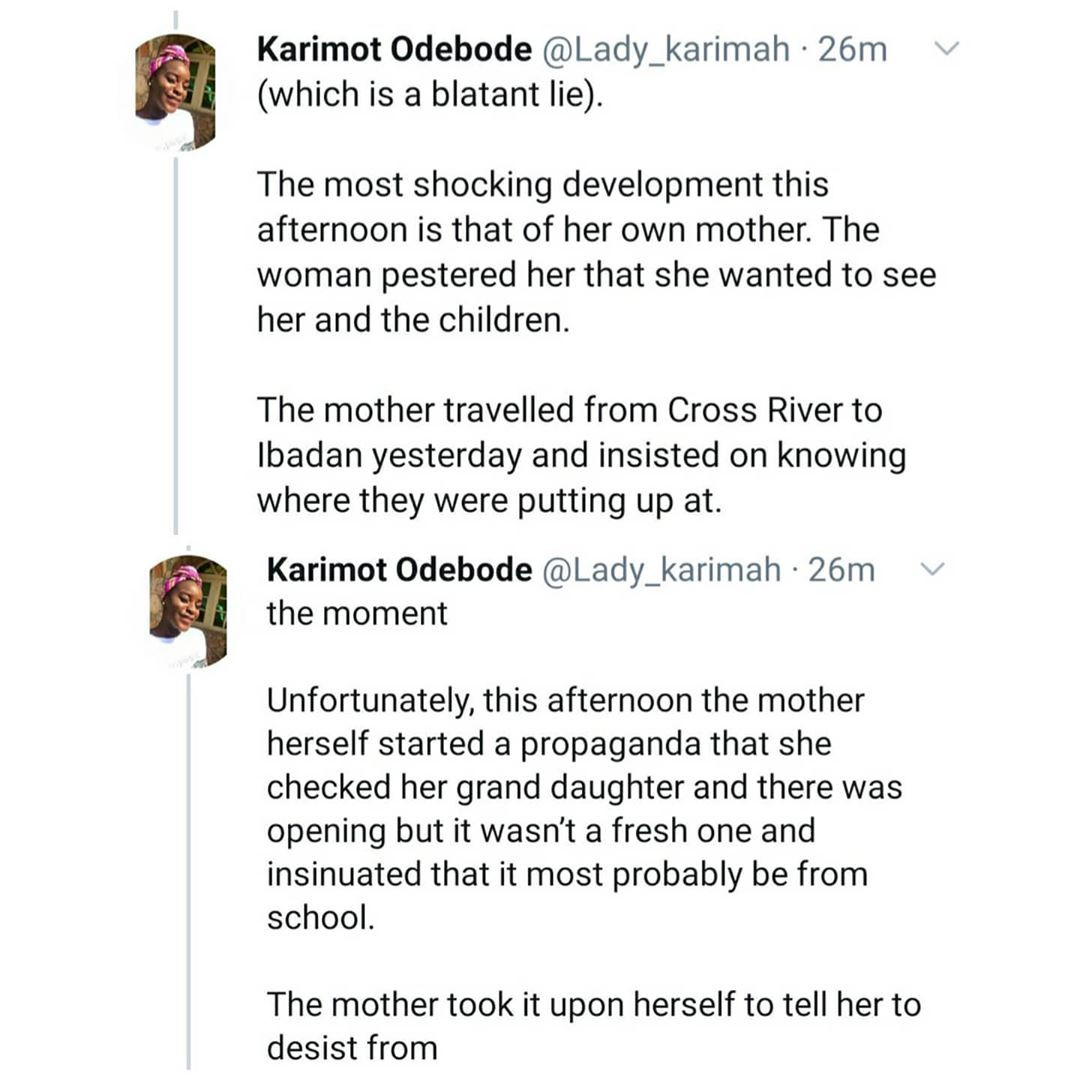Expand the second tweet's chevron options menu
Viewport: 1080px width, 1080px height.
pyautogui.click(x=933, y=569)
